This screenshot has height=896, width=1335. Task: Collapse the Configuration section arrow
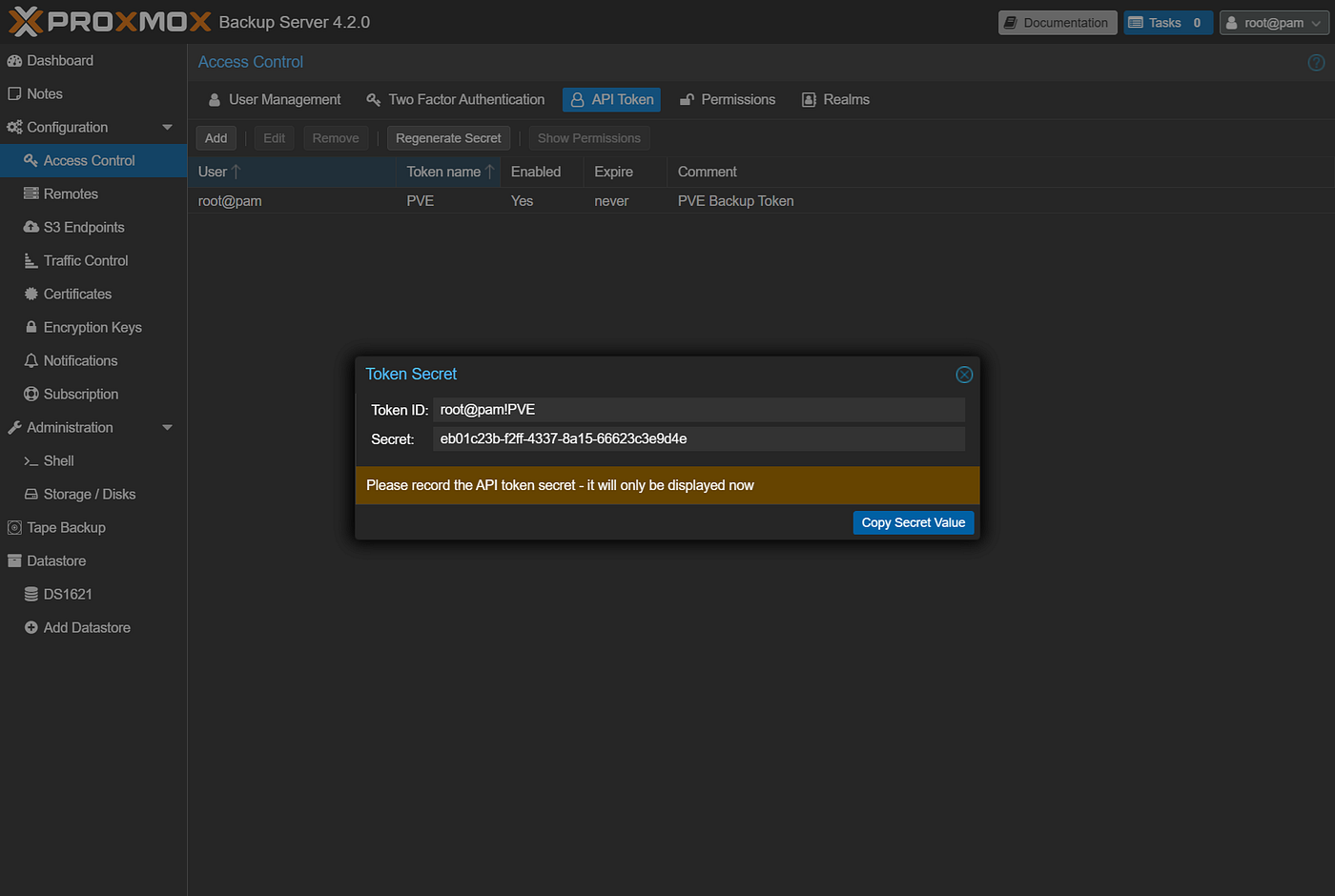168,128
